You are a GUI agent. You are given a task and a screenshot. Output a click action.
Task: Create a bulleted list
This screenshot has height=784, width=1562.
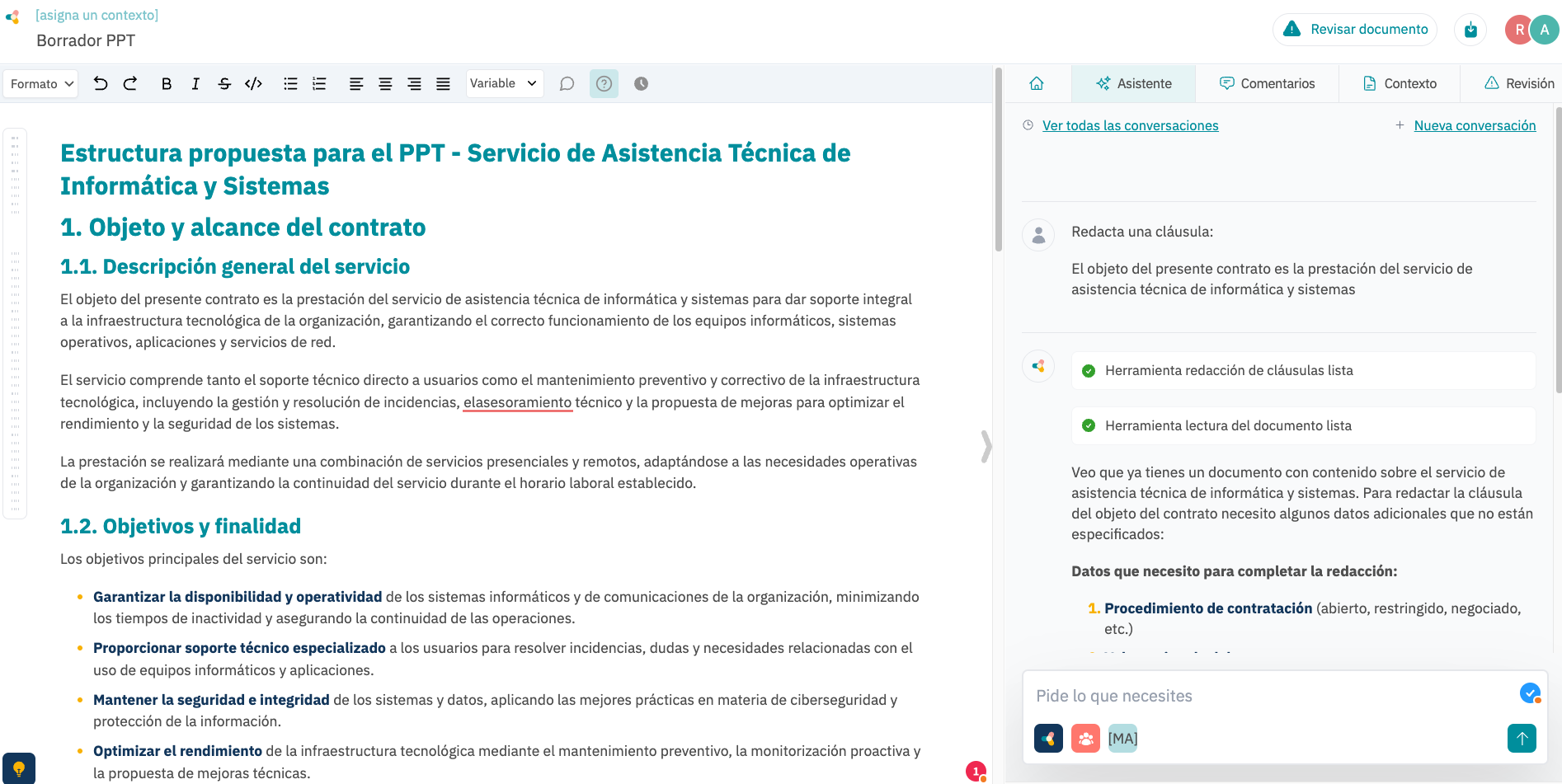pos(290,83)
